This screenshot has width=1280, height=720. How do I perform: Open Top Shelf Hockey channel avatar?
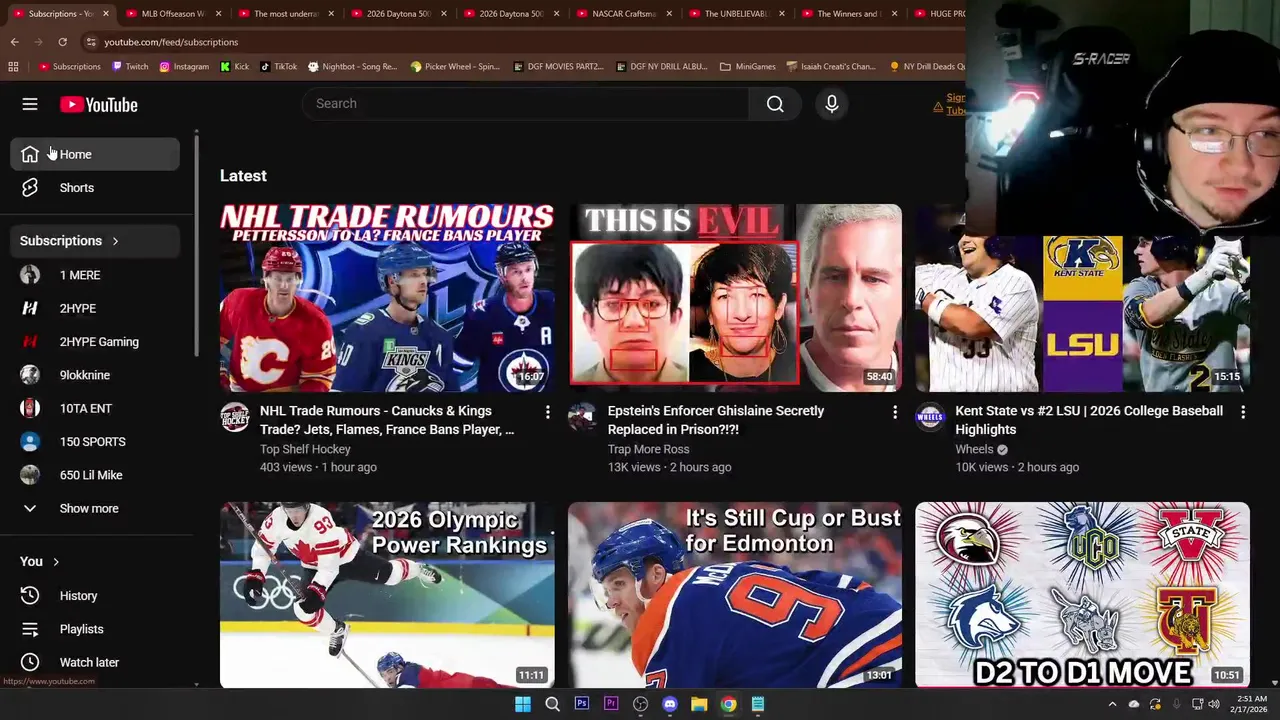point(235,417)
